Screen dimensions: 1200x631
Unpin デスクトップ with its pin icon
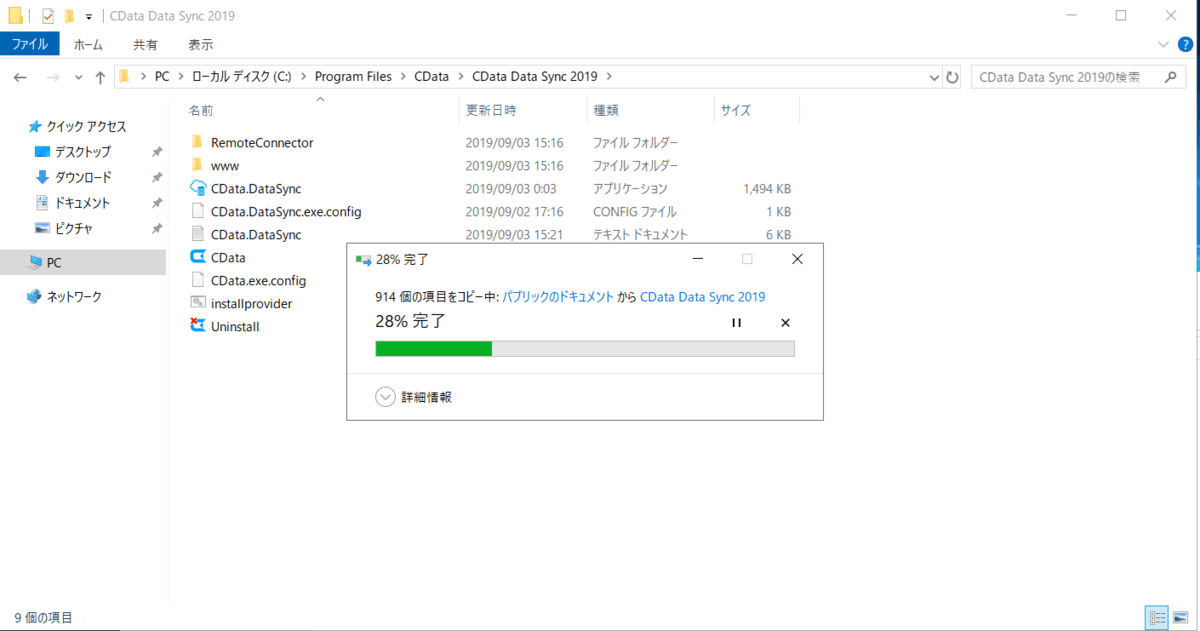[x=157, y=152]
